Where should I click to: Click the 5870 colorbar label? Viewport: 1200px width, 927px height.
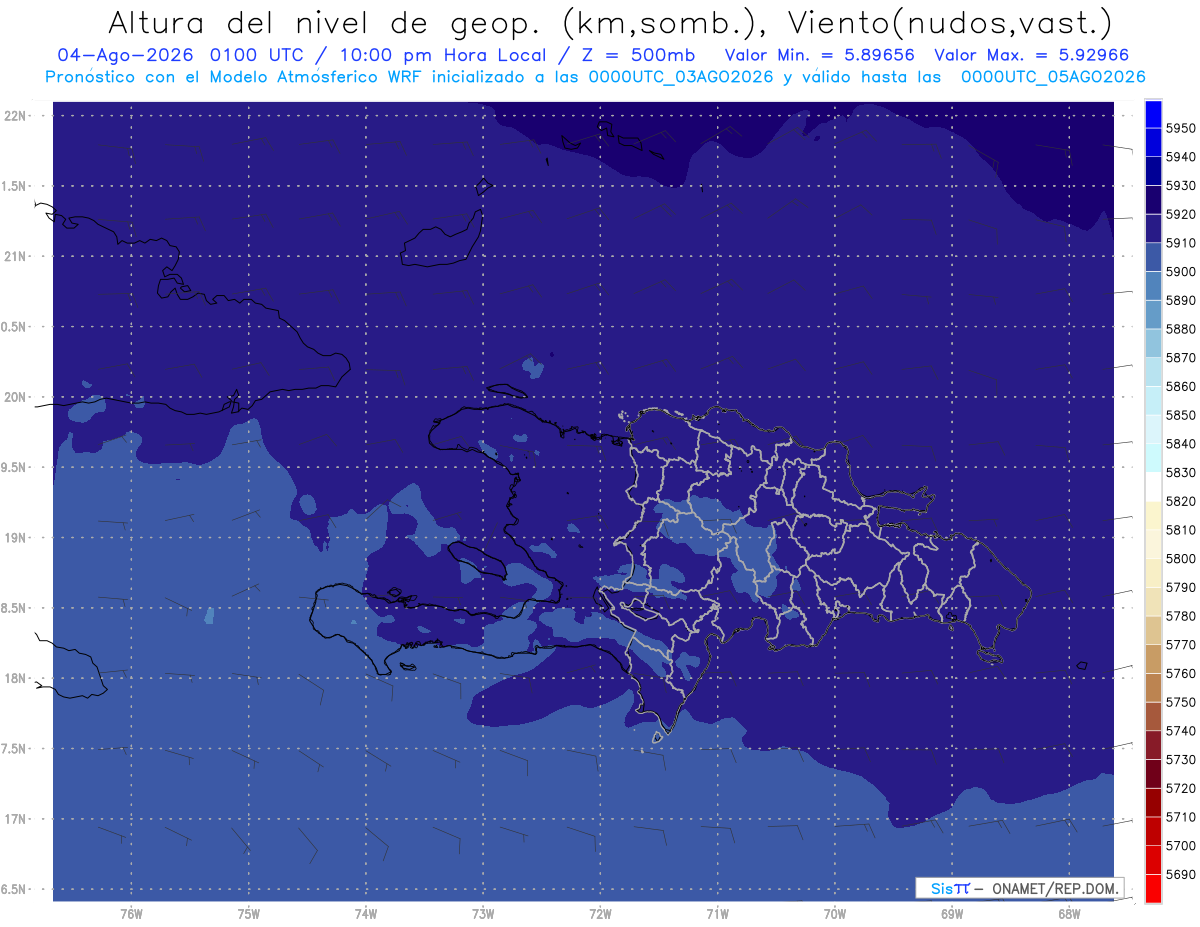(x=1180, y=358)
